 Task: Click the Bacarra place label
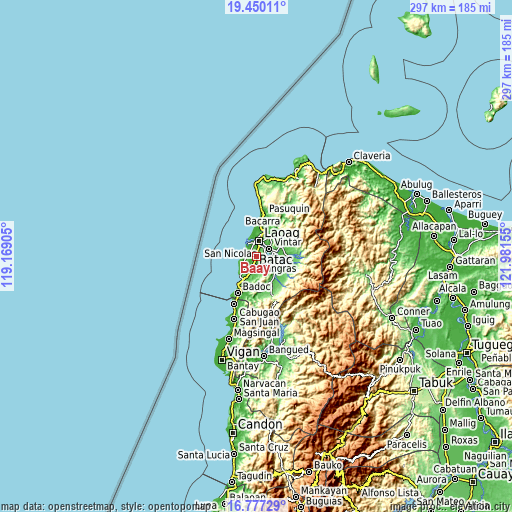tap(262, 221)
